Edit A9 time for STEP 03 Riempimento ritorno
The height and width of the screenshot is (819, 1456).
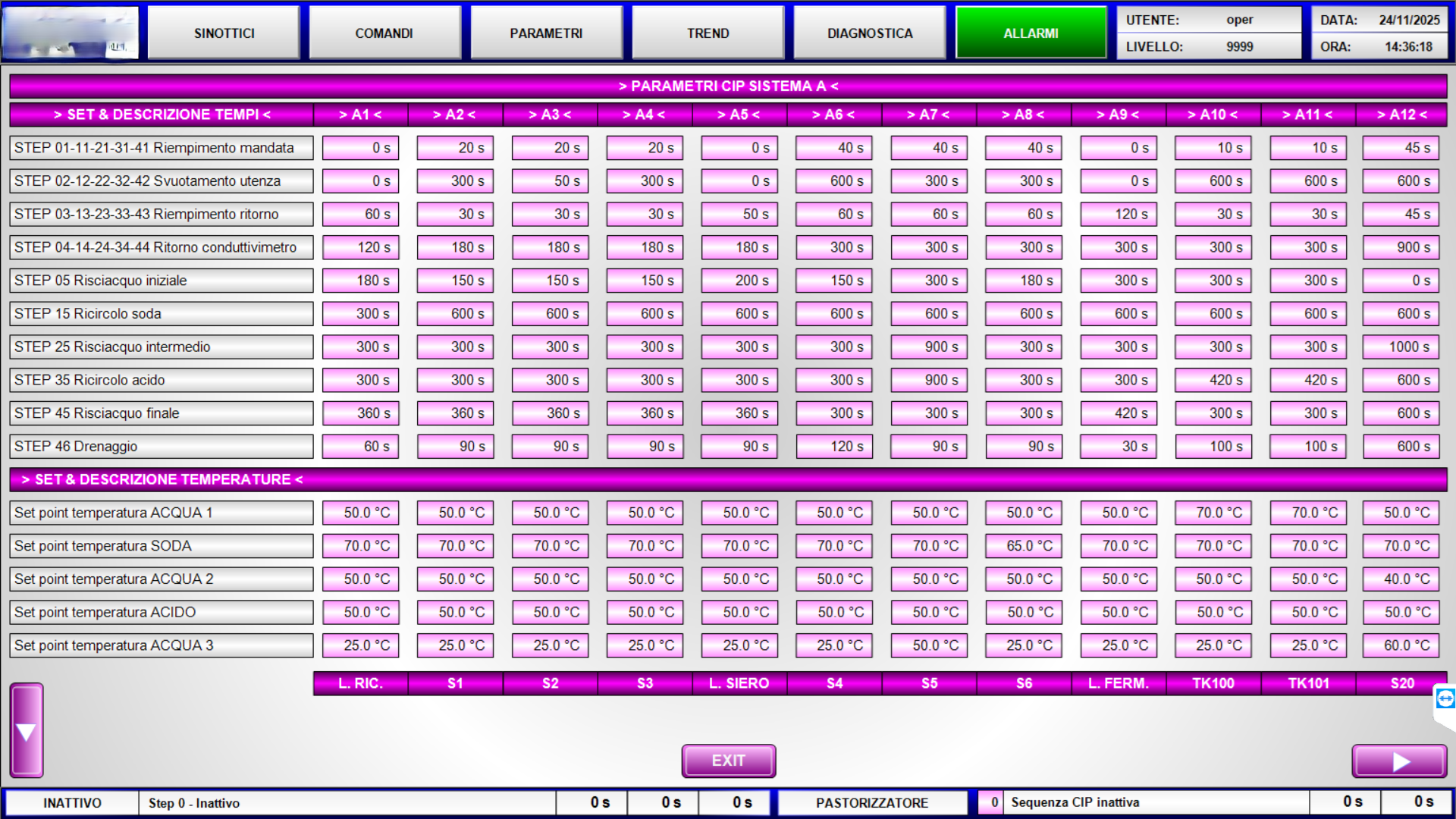click(1119, 214)
